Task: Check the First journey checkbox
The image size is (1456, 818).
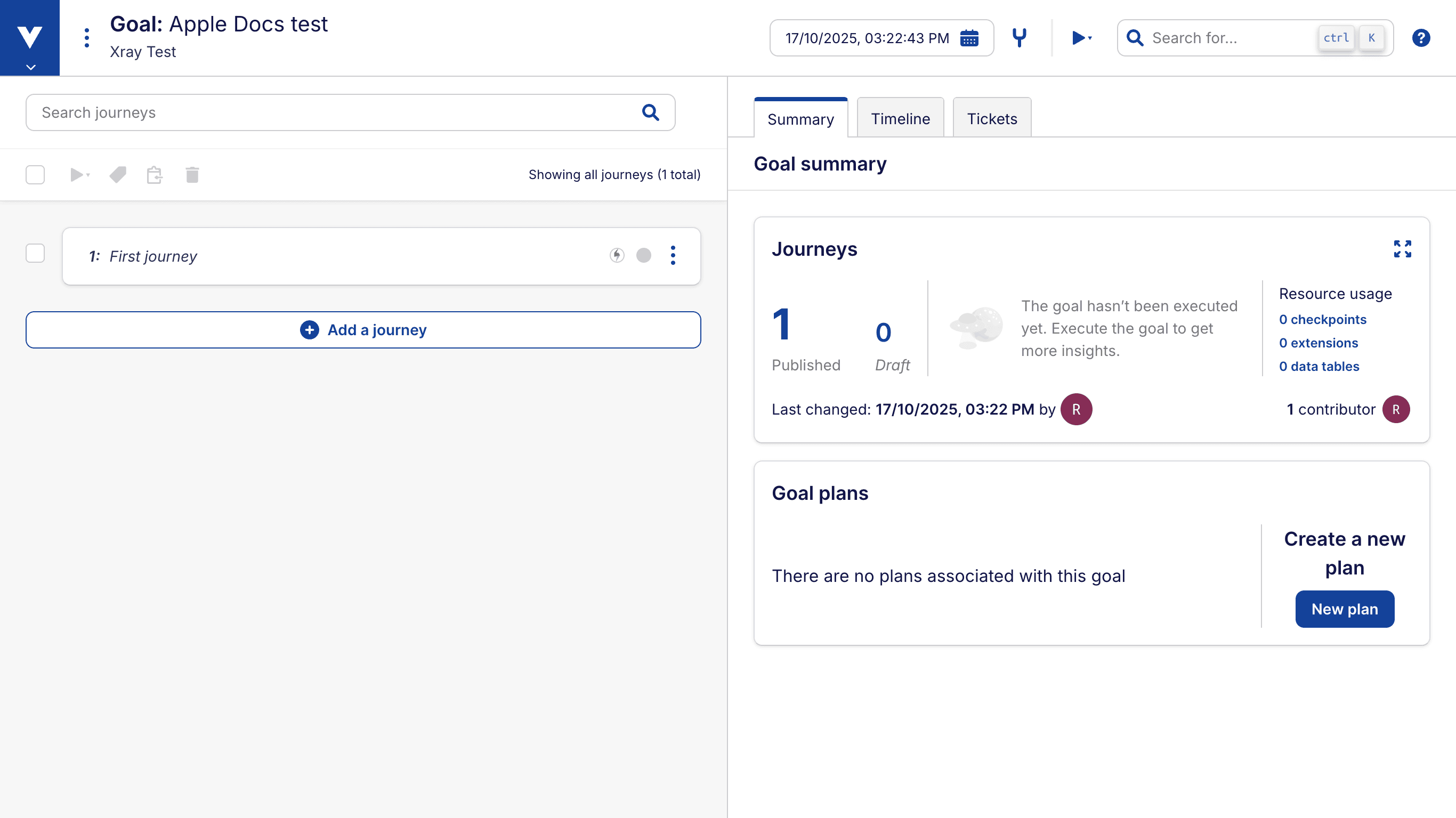Action: click(x=35, y=253)
